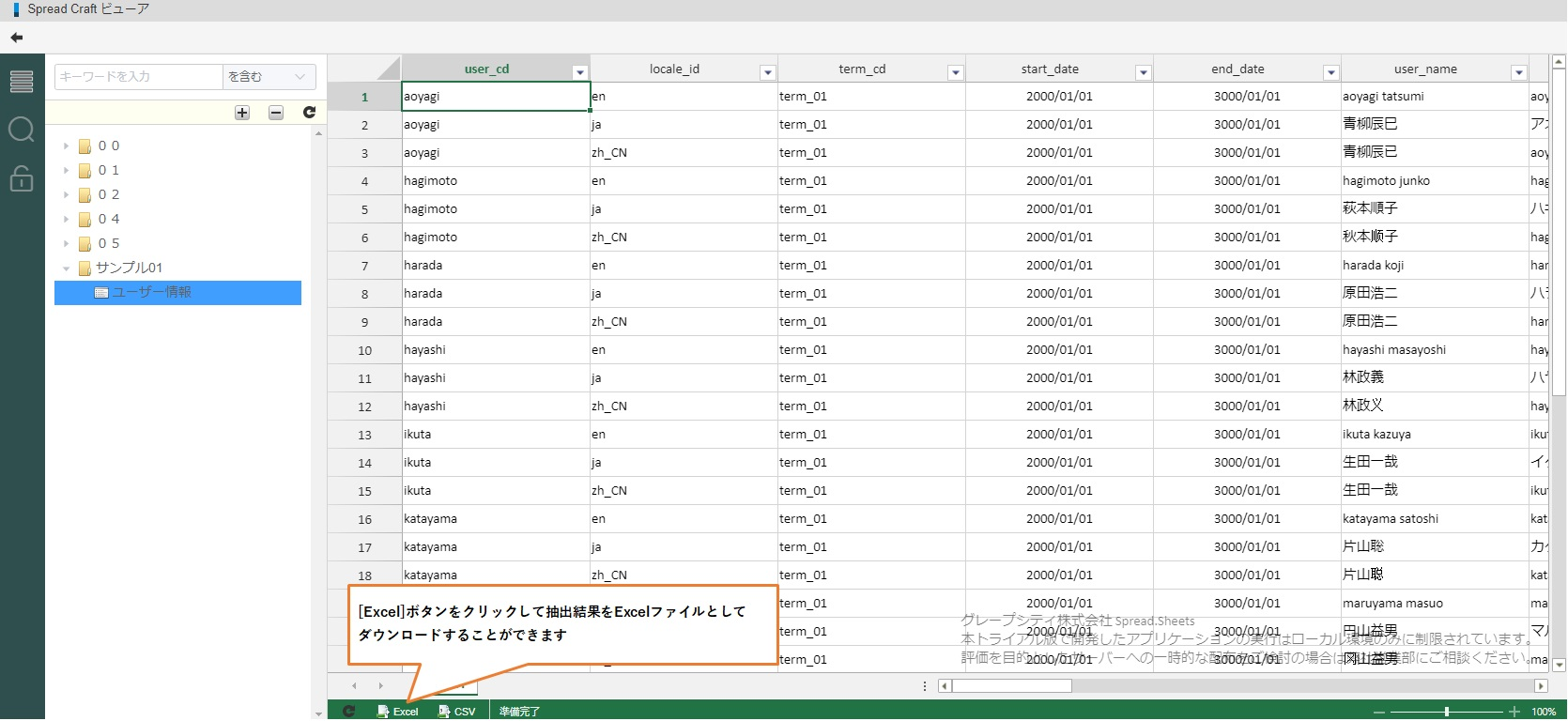
Task: Expand the 0 2 folder
Action: 66,195
